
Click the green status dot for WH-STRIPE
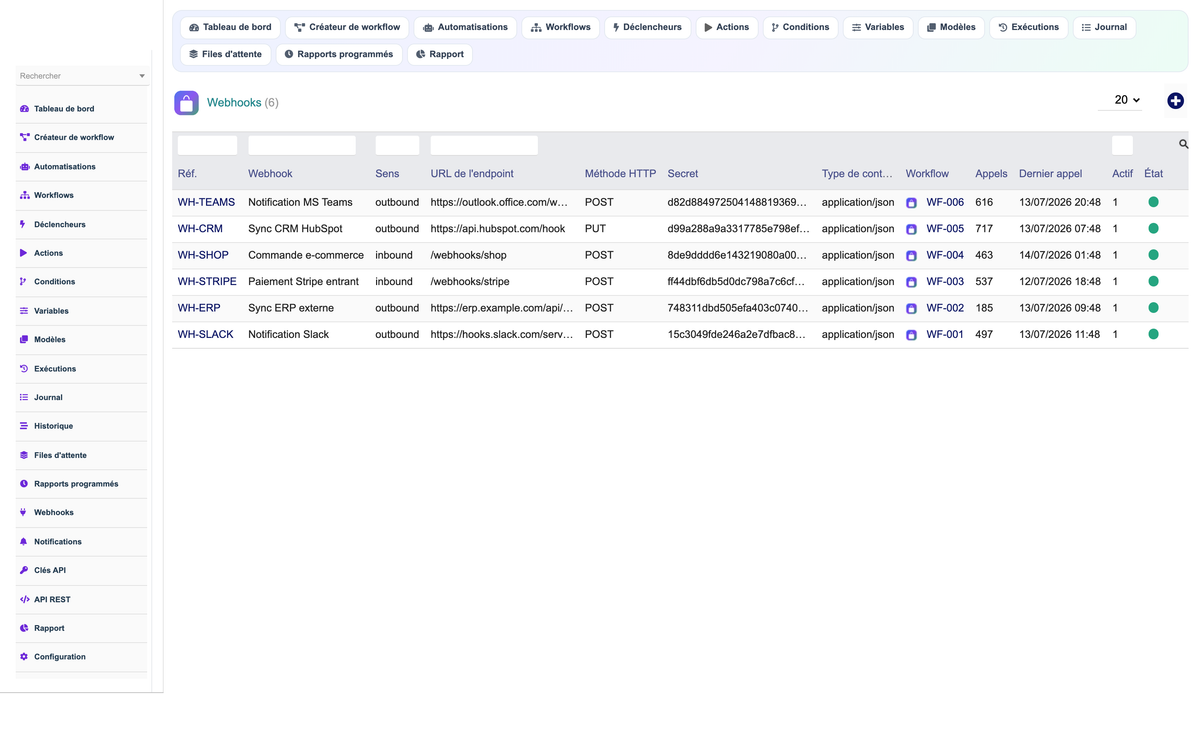[x=1153, y=281]
